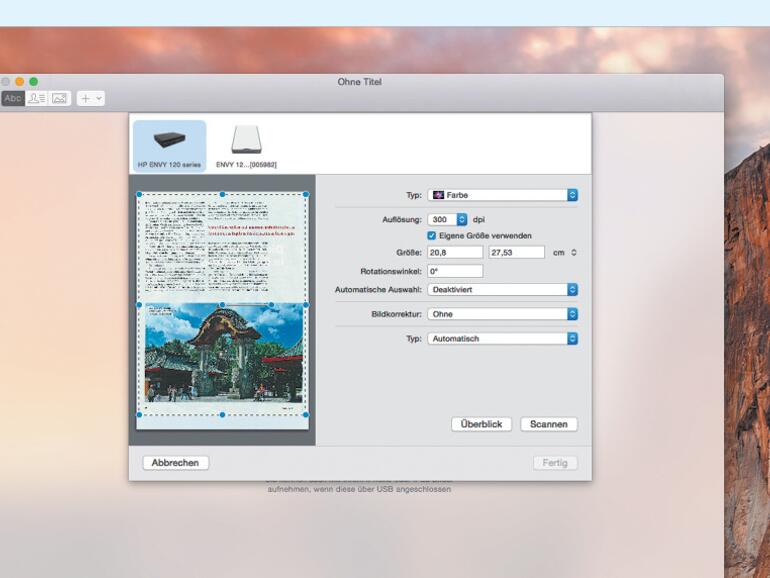Click the Abc text mode toolbar button
This screenshot has width=770, height=578.
13,98
